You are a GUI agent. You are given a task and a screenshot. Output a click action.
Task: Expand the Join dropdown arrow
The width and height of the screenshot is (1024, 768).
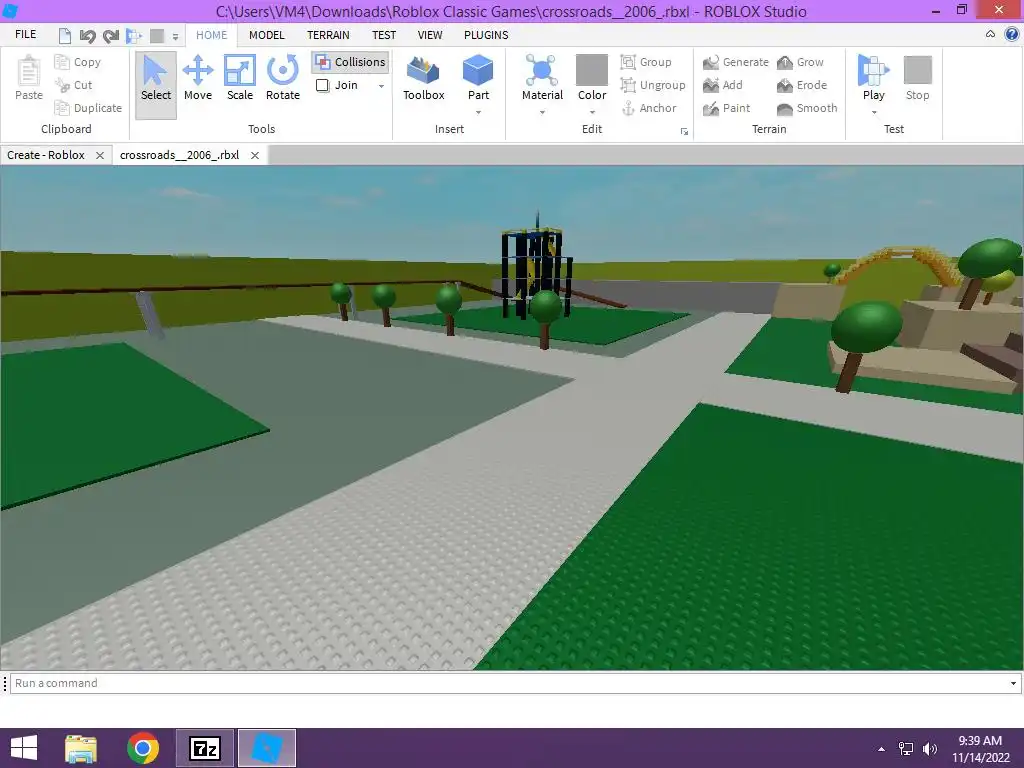pos(381,86)
